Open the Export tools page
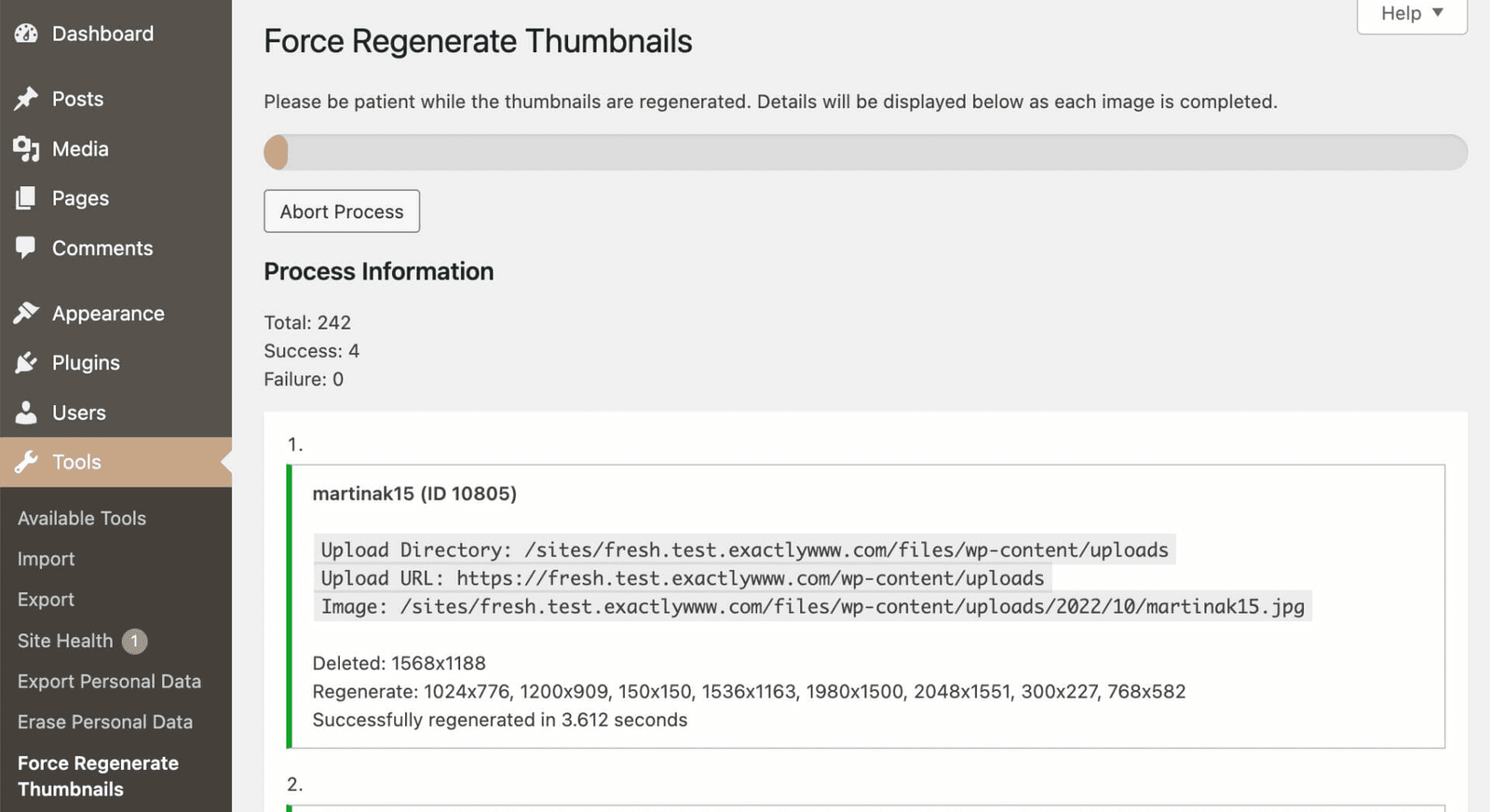The image size is (1490, 812). [x=45, y=599]
